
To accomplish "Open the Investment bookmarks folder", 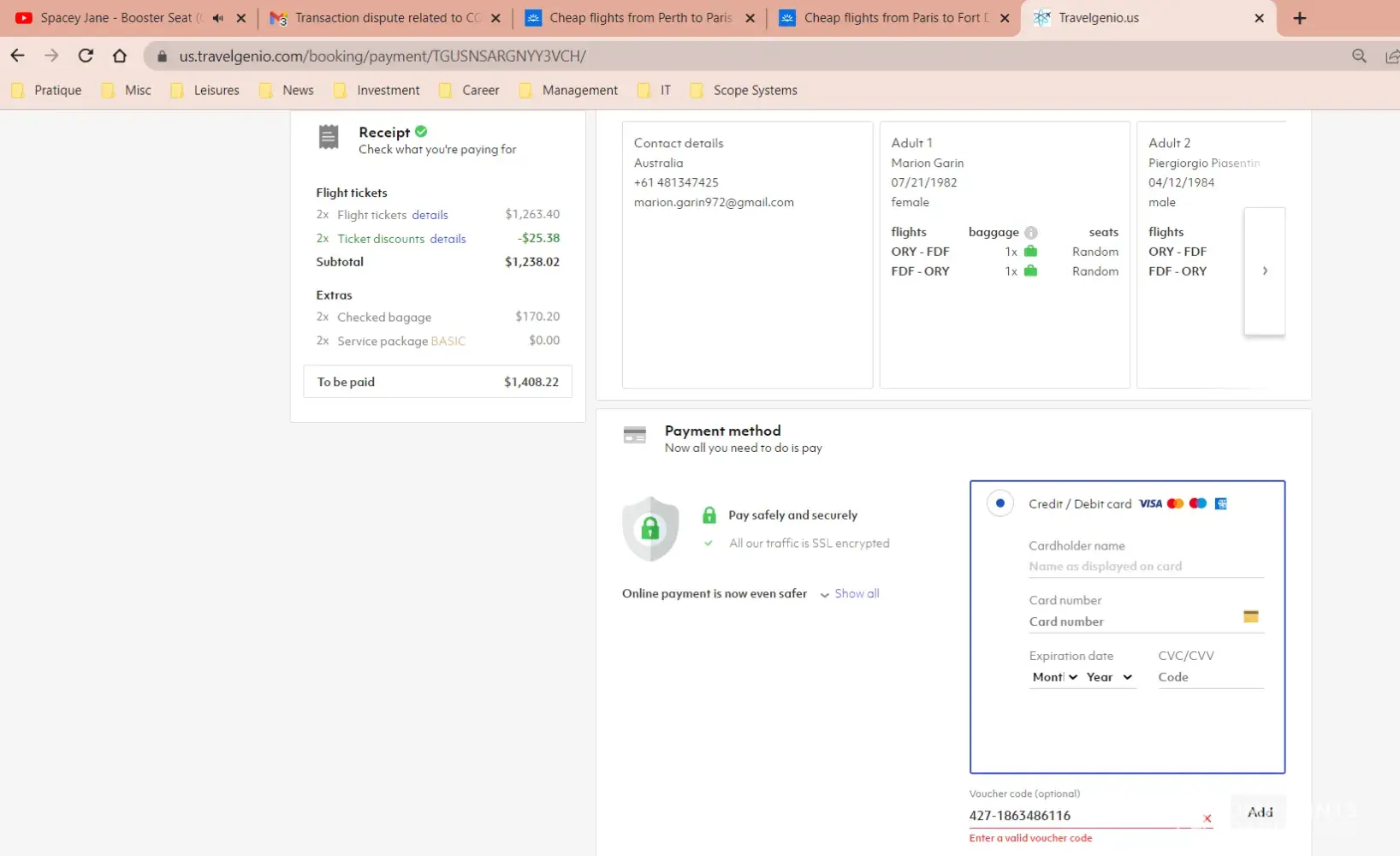I will point(388,90).
